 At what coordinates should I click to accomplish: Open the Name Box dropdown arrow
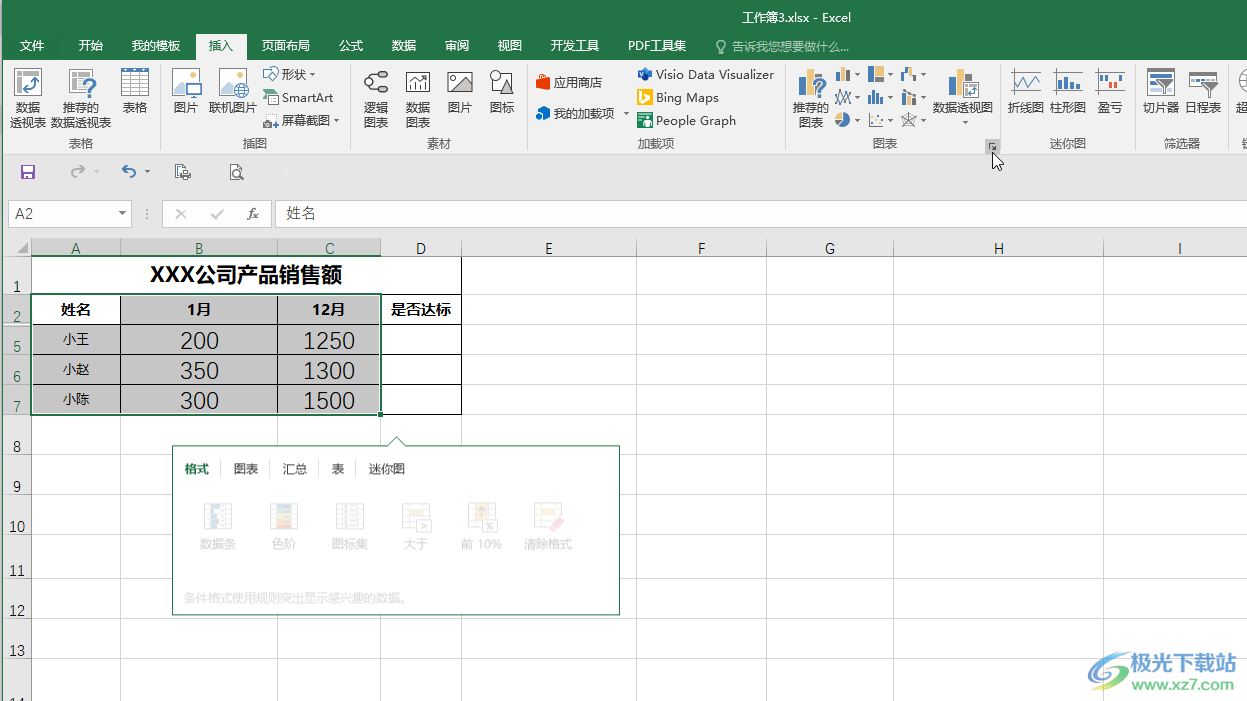123,214
